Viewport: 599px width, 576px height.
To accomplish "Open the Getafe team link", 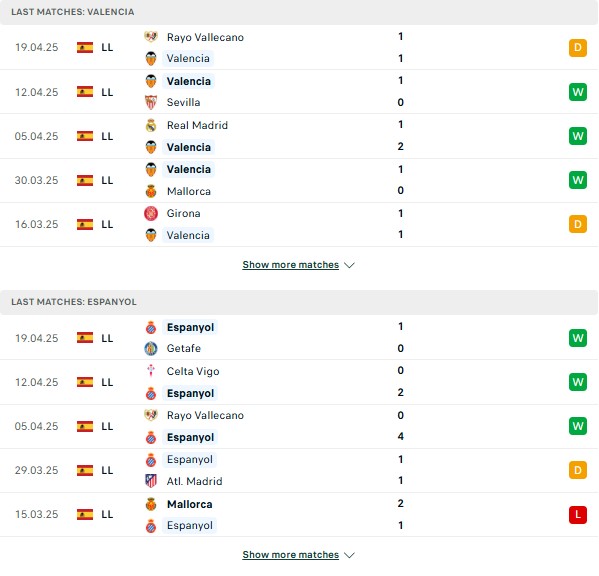I will [x=184, y=348].
